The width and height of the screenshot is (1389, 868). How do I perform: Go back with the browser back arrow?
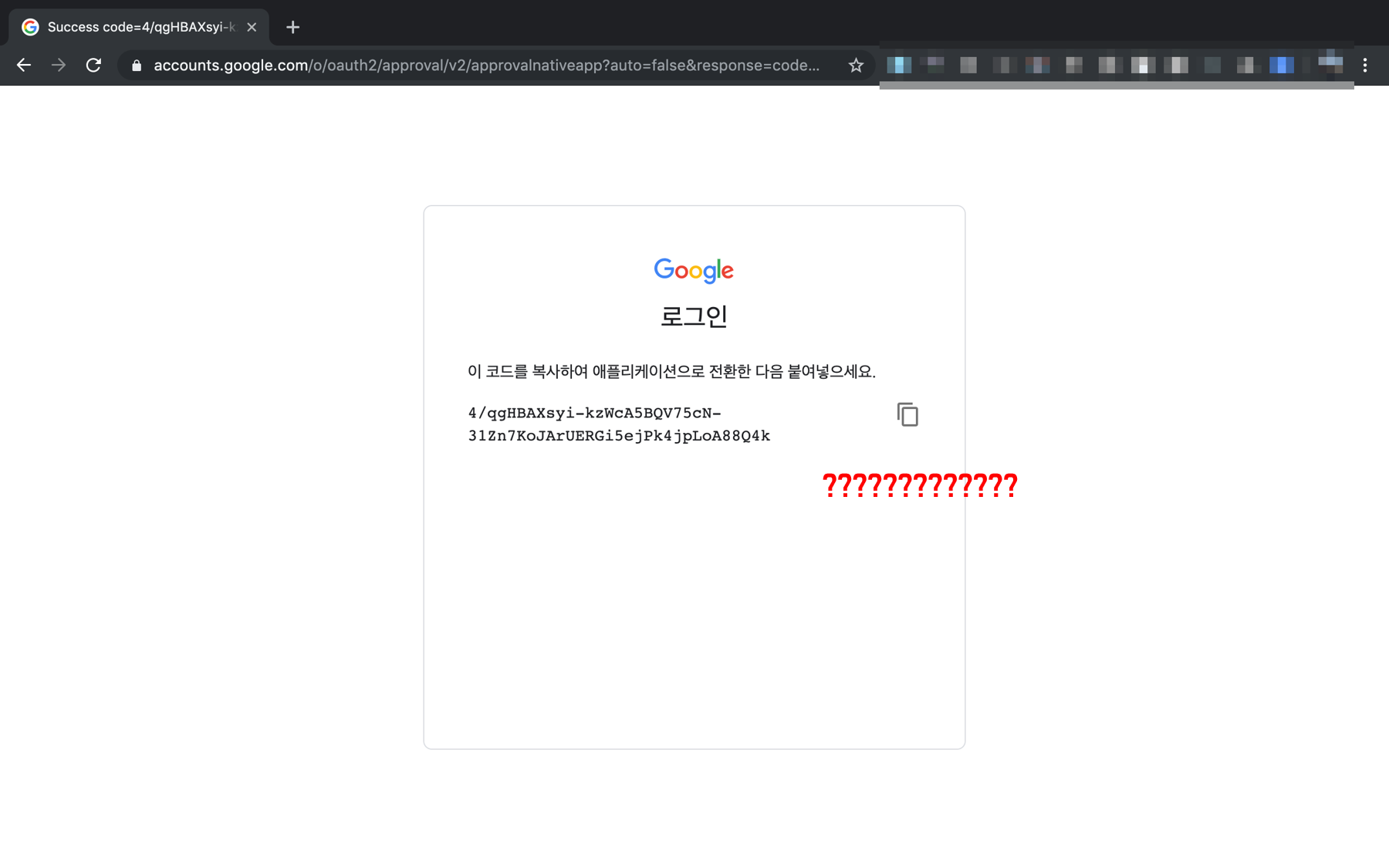pyautogui.click(x=24, y=66)
